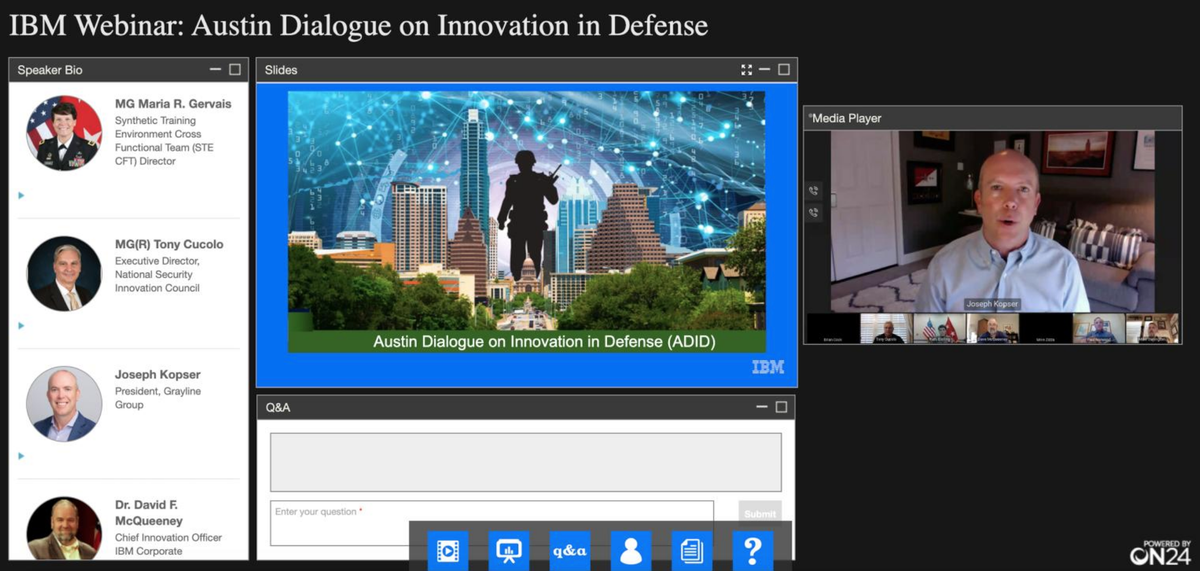Expand bio details for MG Maria R. Gervais
The height and width of the screenshot is (571, 1200).
point(21,195)
